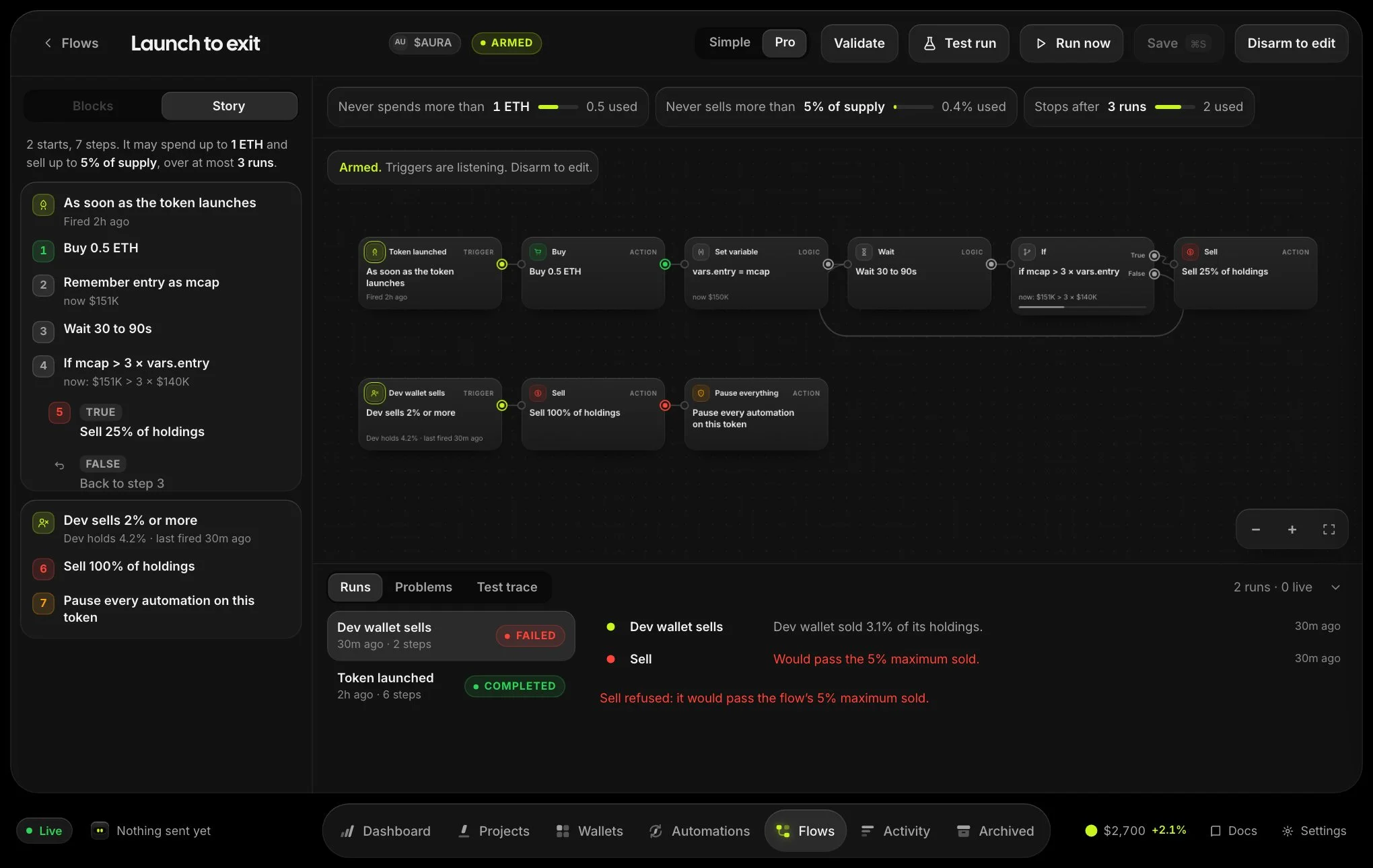This screenshot has height=868, width=1373.
Task: Open the Story tab
Action: tap(229, 106)
